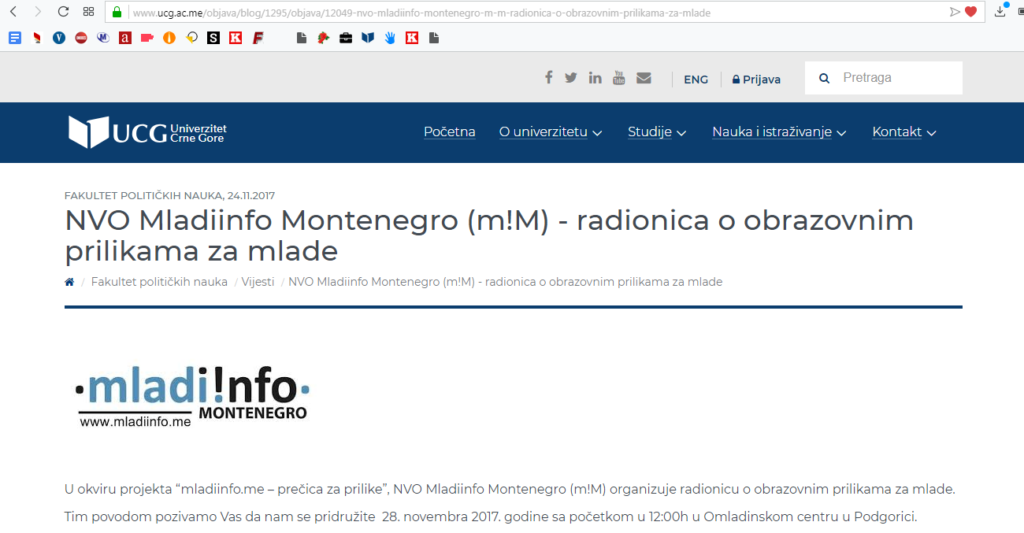Click the breadcrumb home icon
Image resolution: width=1024 pixels, height=533 pixels.
(69, 282)
